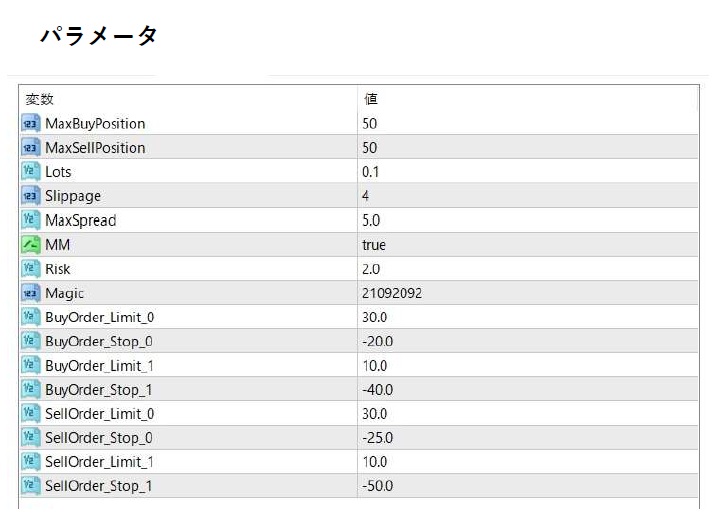The width and height of the screenshot is (719, 522).
Task: Select the SellOrder_Stop_0 value -25.0
Action: 377,438
